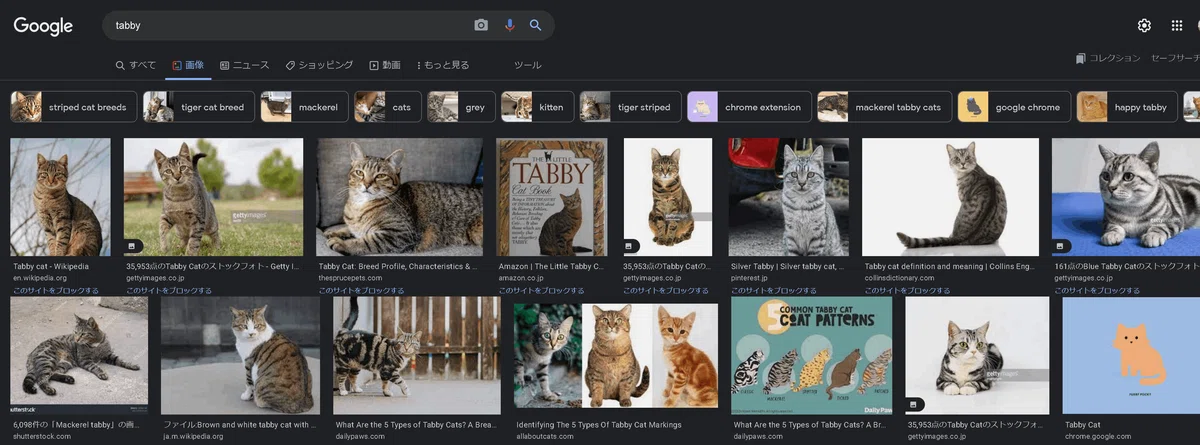The image size is (1200, 445).
Task: Open the Brown and white tabby cat image
Action: click(240, 356)
